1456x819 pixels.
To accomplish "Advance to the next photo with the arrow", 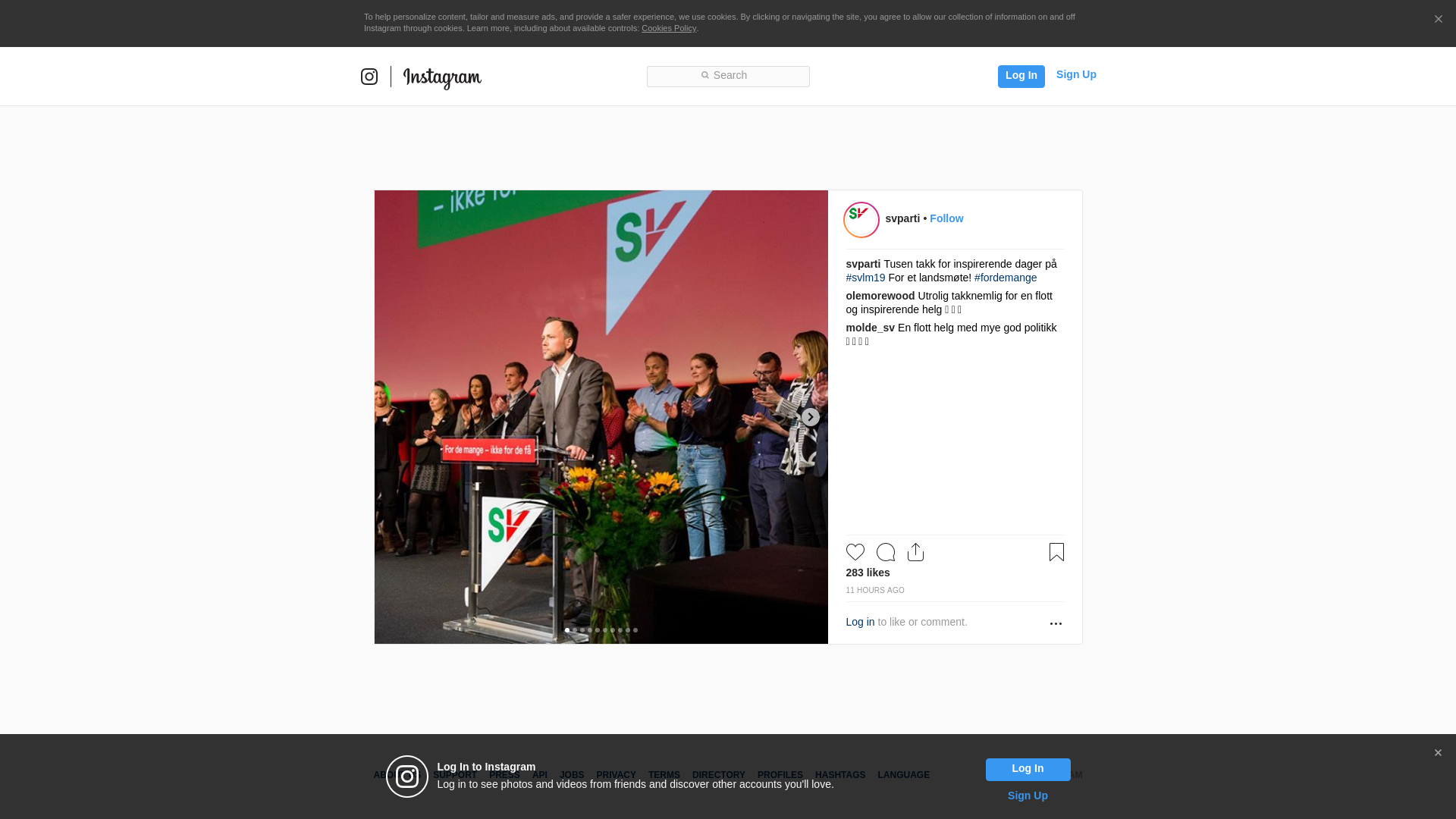I will coord(811,417).
